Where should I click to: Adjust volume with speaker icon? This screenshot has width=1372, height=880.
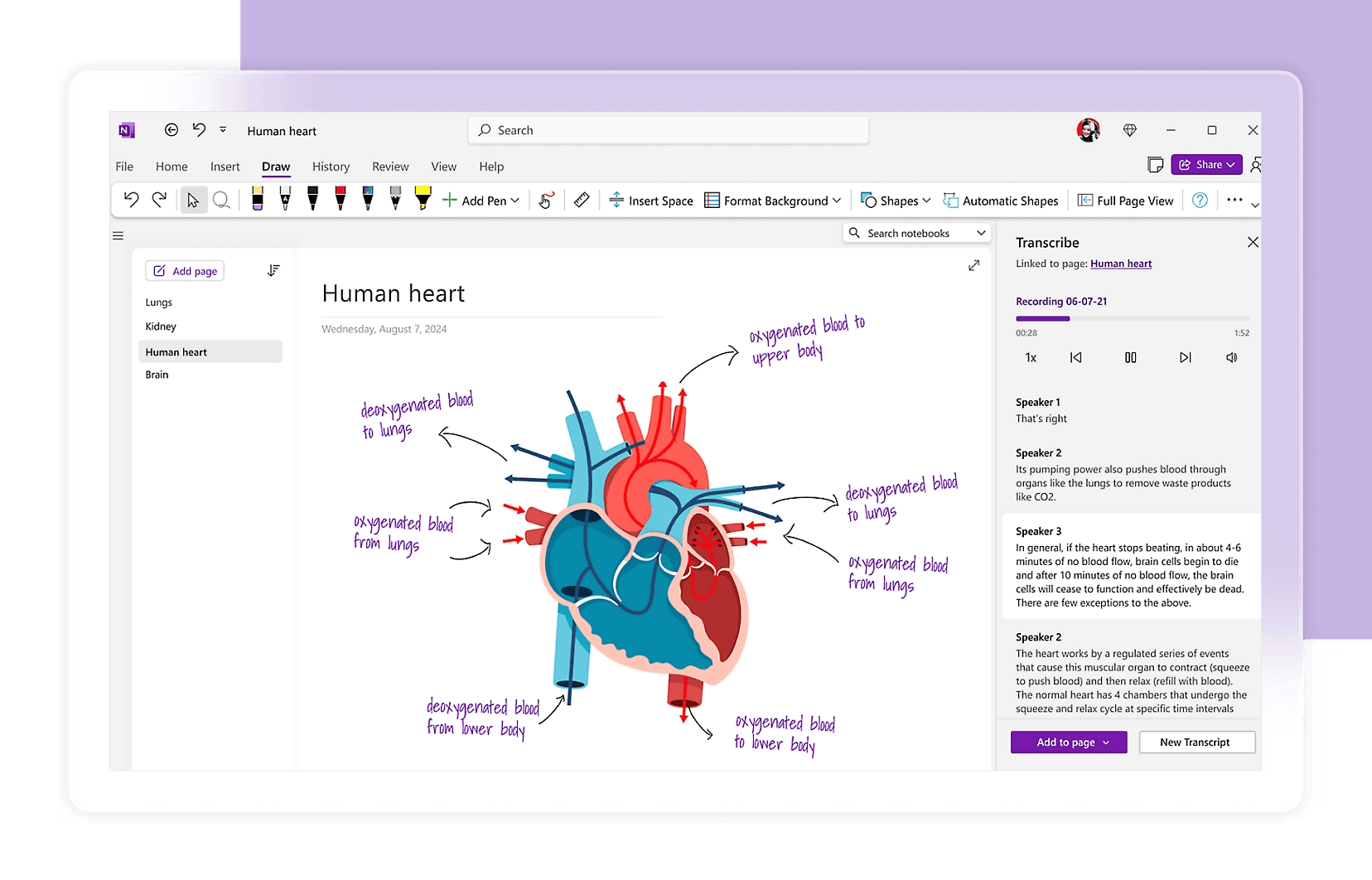click(x=1232, y=358)
